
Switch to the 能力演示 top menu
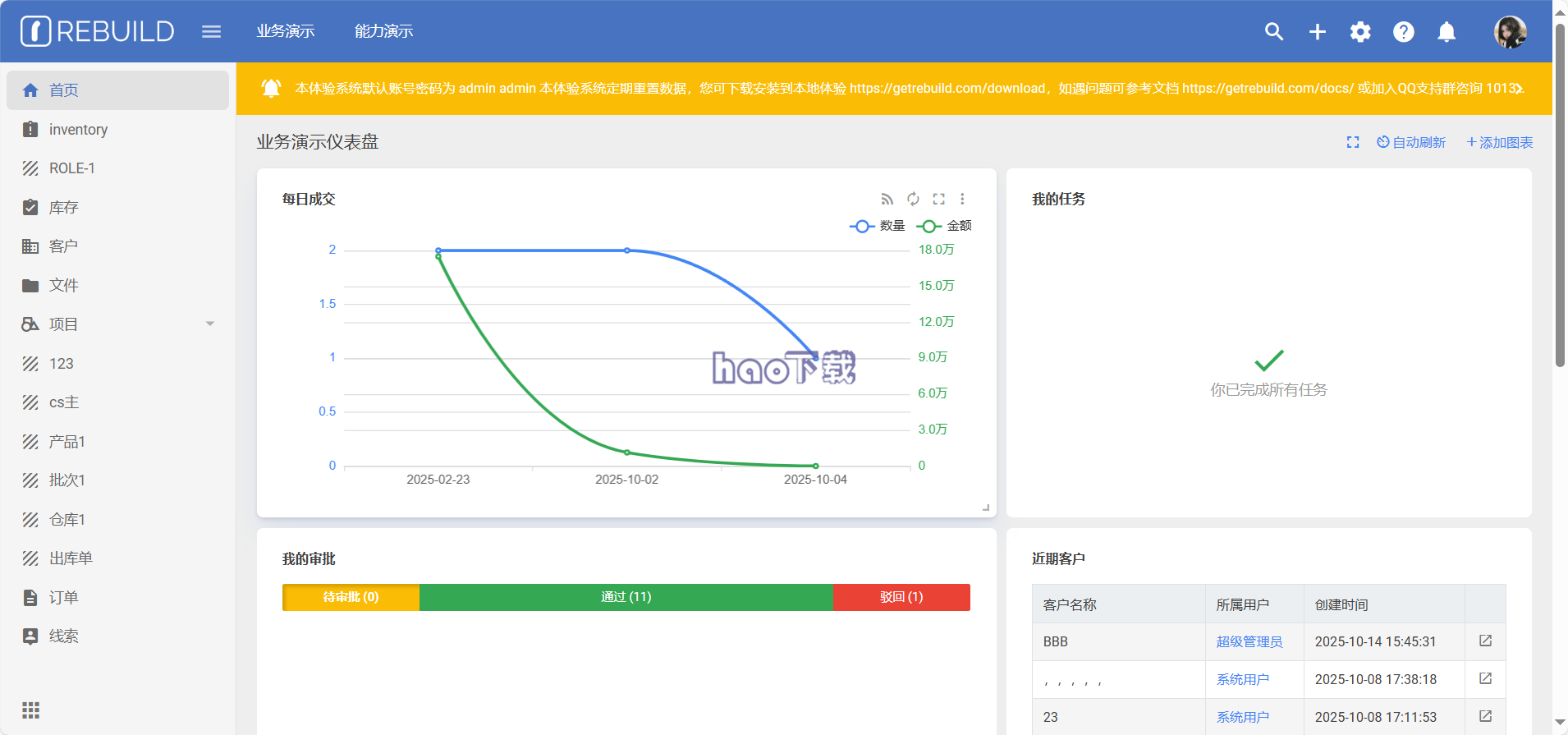(x=383, y=31)
